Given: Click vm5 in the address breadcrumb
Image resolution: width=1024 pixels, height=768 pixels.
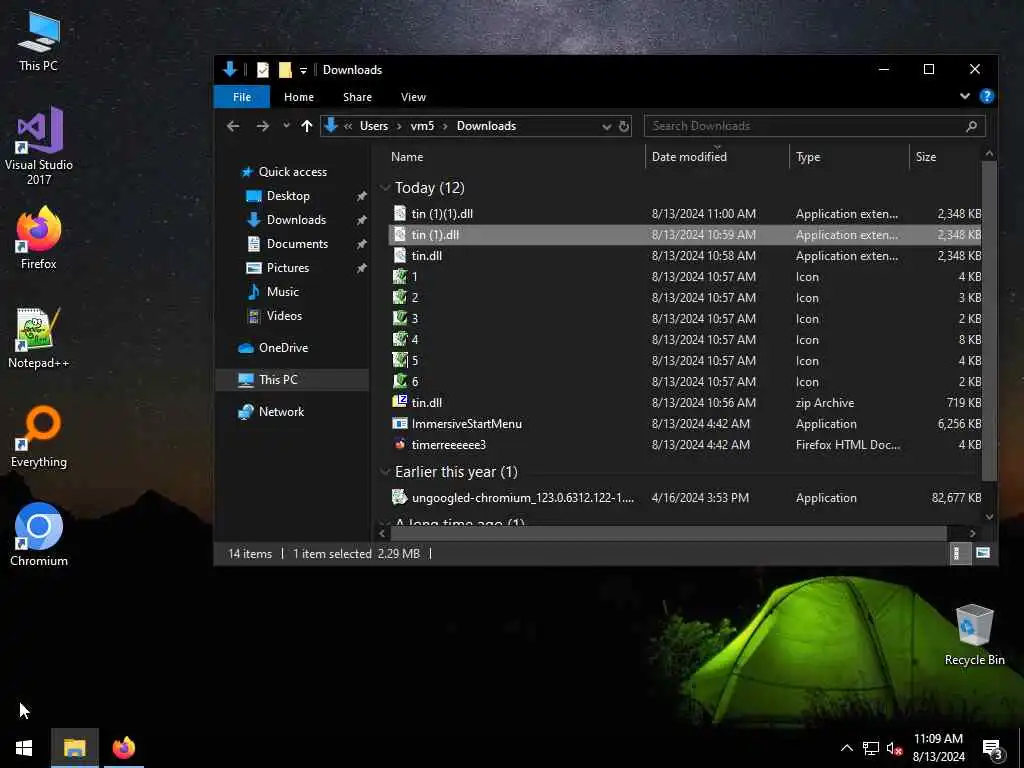Looking at the screenshot, I should tap(422, 126).
